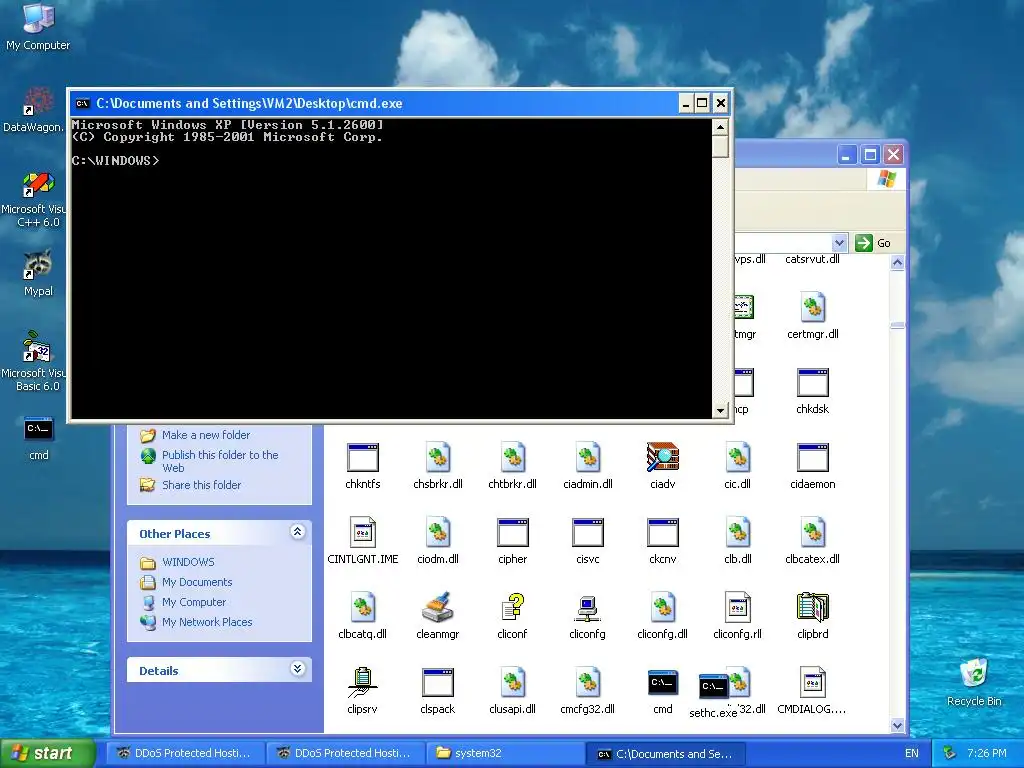
Task: Select certmgr.dll file
Action: pos(812,315)
